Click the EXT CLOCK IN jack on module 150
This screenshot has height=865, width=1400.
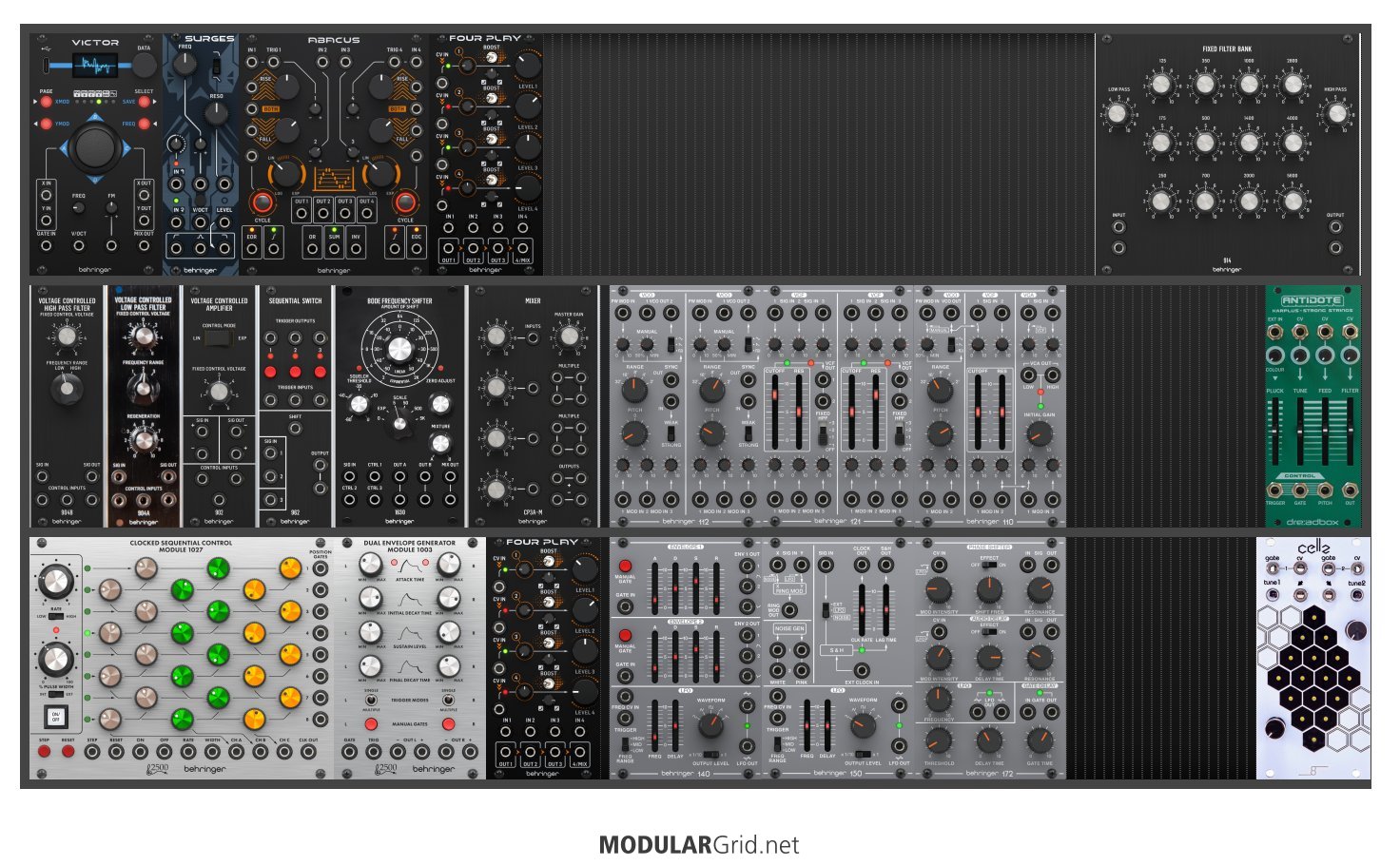point(862,671)
